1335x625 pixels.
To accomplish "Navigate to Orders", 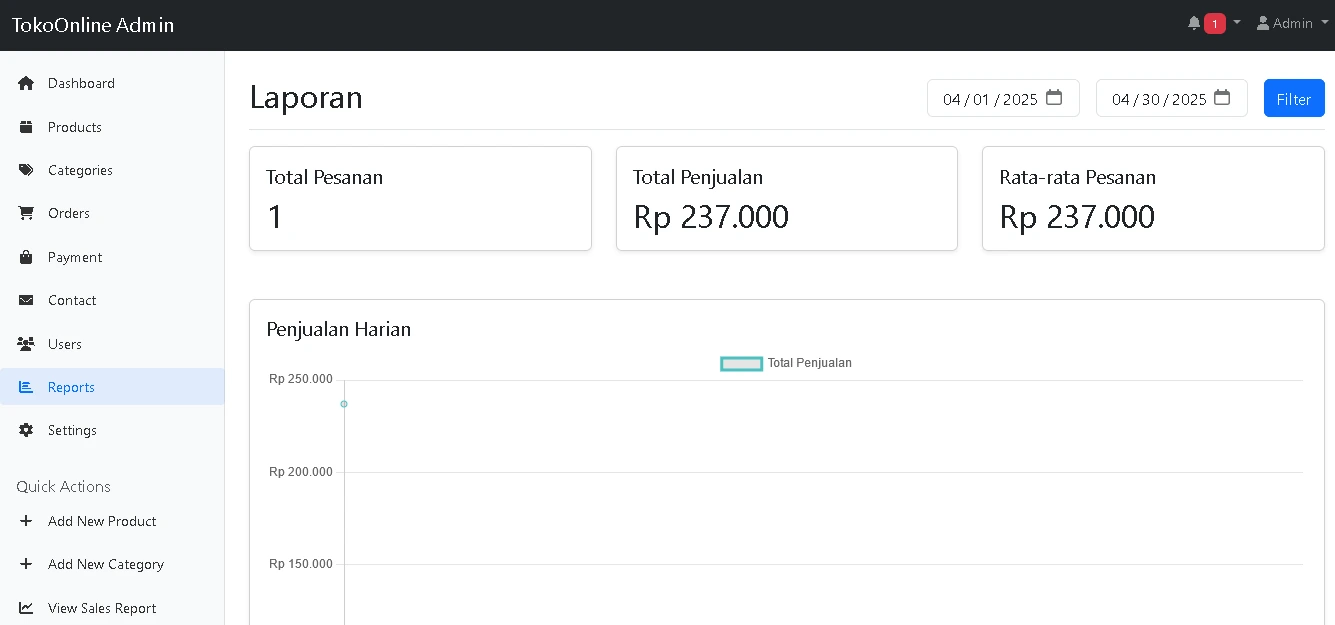I will (x=112, y=213).
